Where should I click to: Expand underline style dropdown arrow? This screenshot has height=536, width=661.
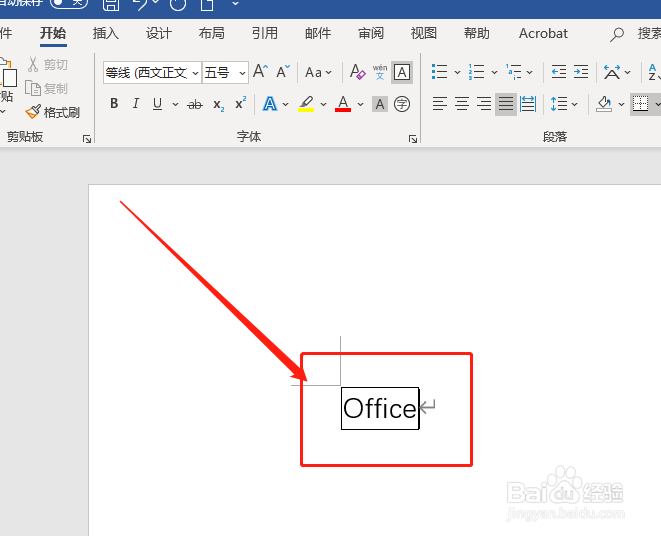pyautogui.click(x=175, y=104)
